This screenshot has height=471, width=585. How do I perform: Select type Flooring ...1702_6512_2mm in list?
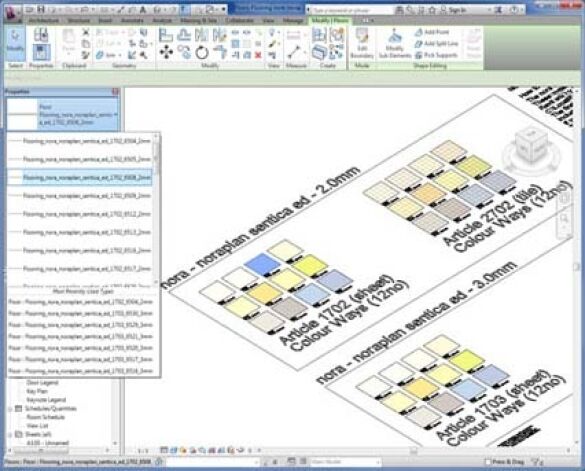pyautogui.click(x=80, y=214)
